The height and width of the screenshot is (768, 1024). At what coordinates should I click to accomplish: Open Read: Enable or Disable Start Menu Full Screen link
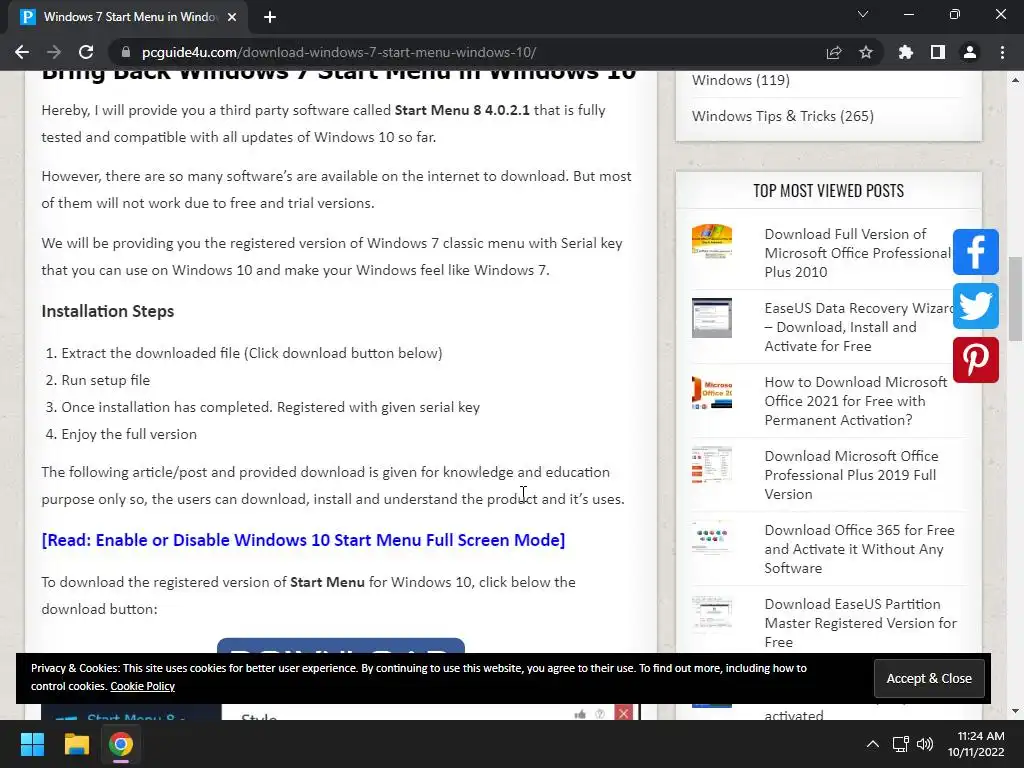pos(303,540)
